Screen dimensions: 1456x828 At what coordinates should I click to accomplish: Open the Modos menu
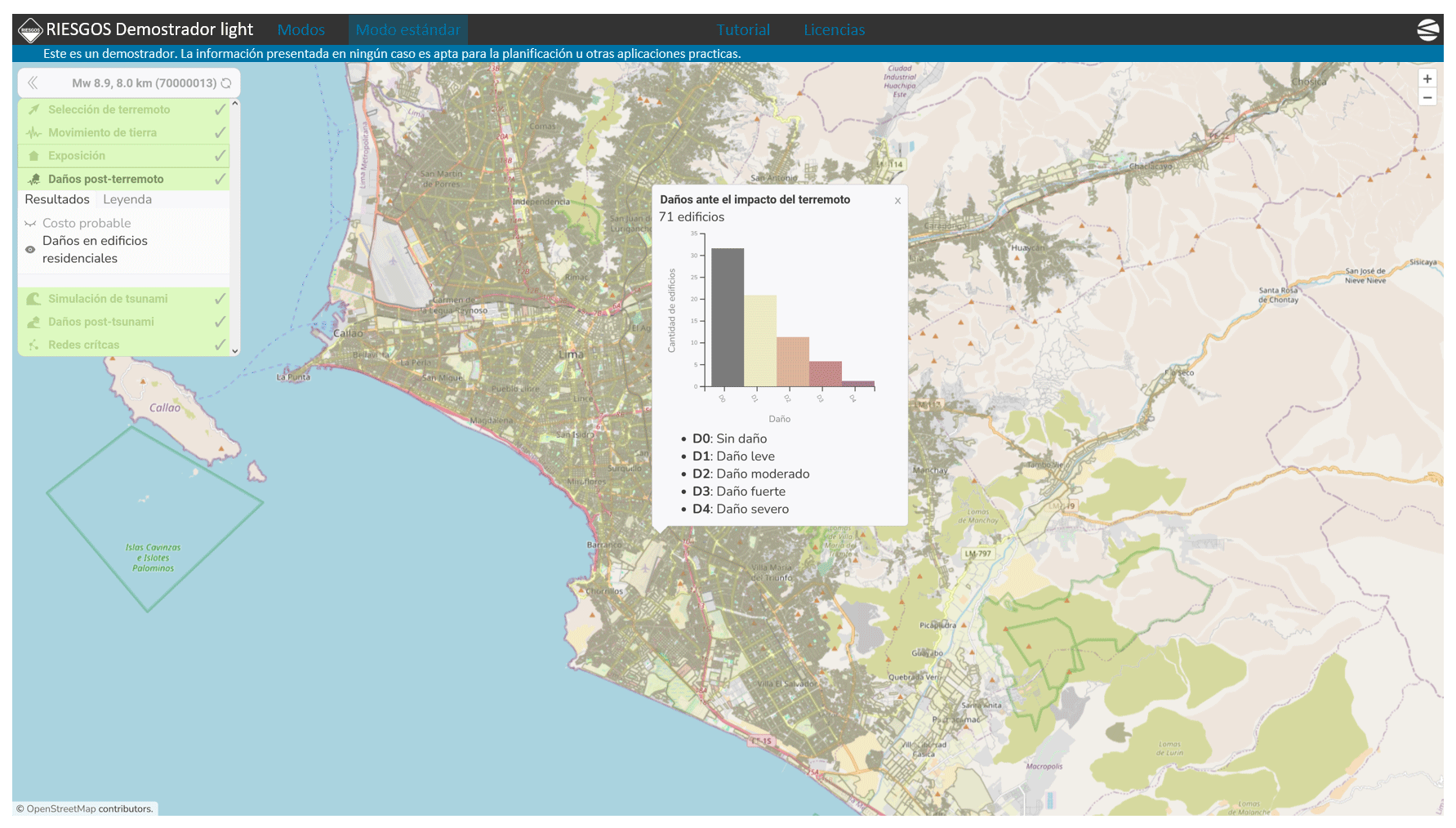click(x=301, y=30)
